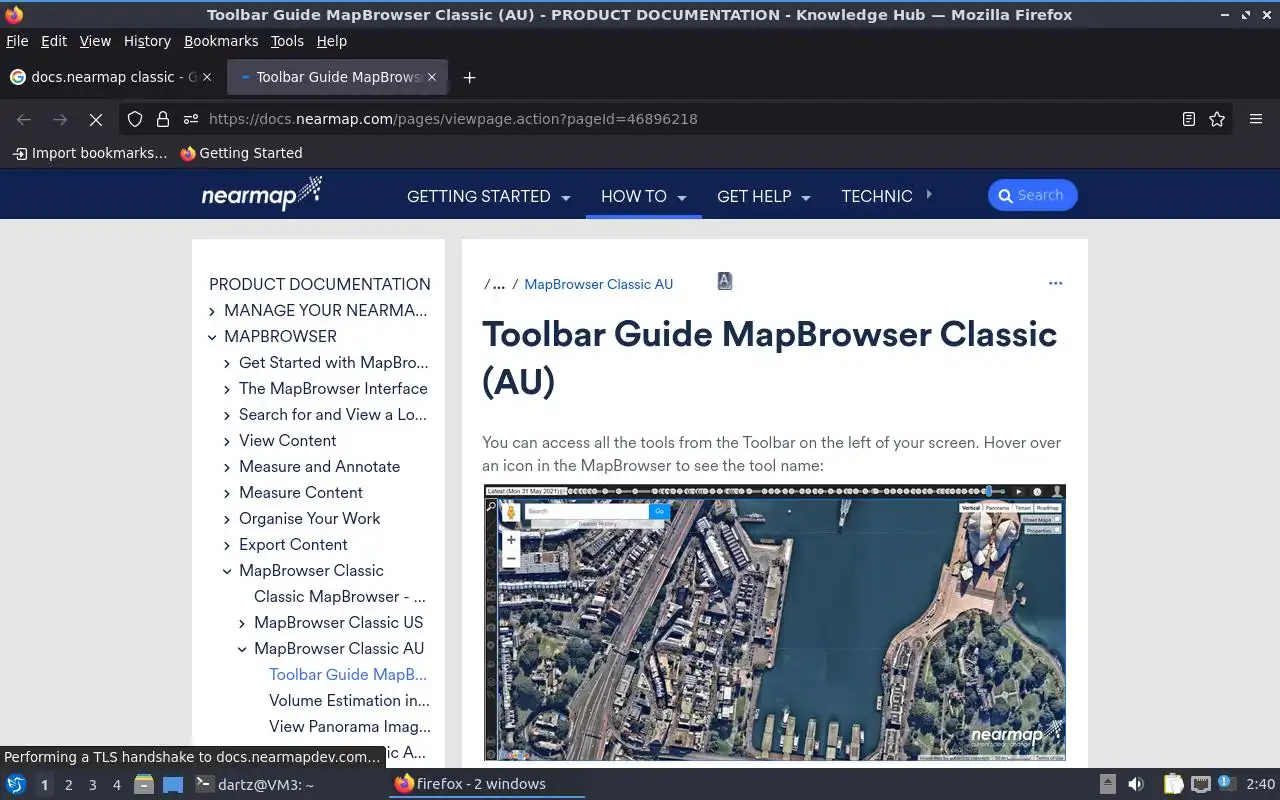Expand the View Content tree node
The height and width of the screenshot is (800, 1280).
227,441
